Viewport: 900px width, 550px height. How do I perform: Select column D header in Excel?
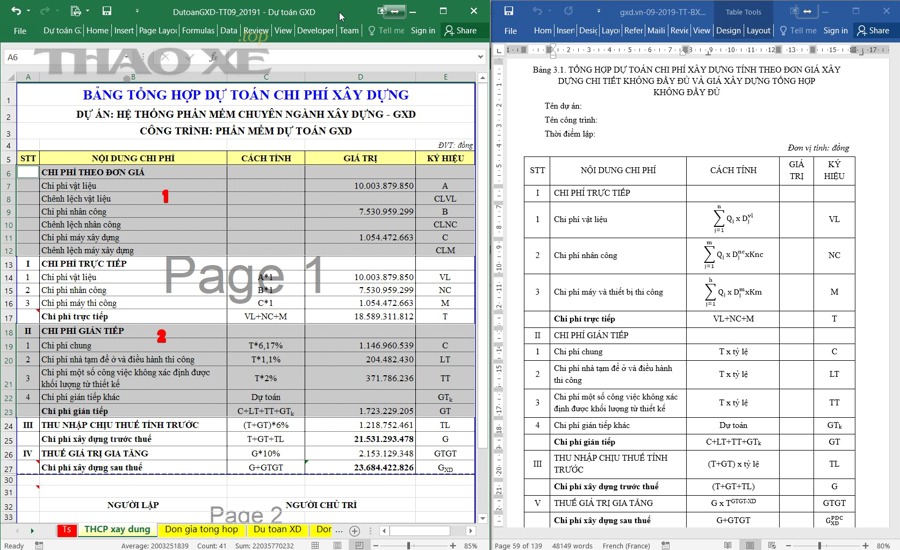[360, 76]
